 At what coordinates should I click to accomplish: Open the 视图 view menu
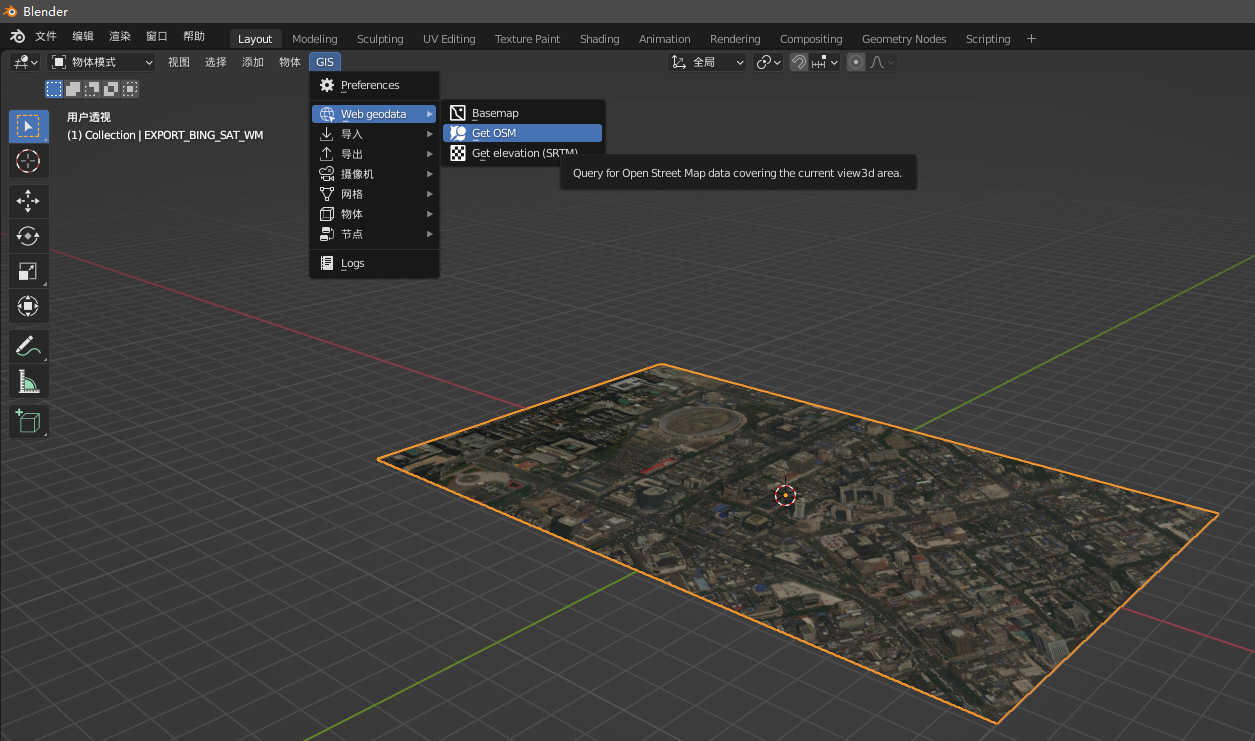[179, 62]
